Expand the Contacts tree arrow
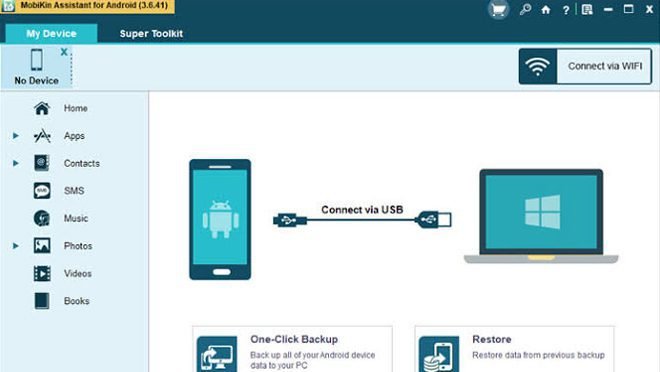This screenshot has height=372, width=660. click(16, 163)
